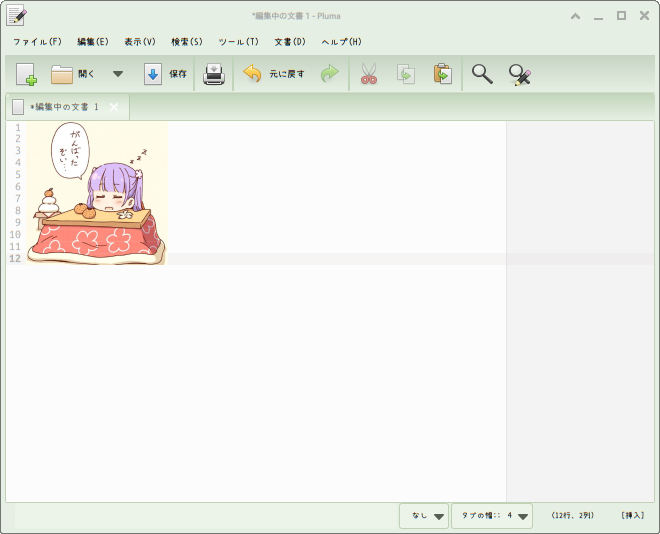Viewport: 660px width, 534px height.
Task: Save the document with the blue arrow icon
Action: [x=152, y=74]
